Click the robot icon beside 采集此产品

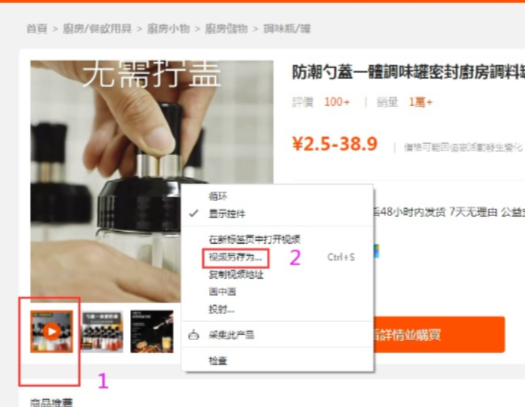pyautogui.click(x=194, y=335)
